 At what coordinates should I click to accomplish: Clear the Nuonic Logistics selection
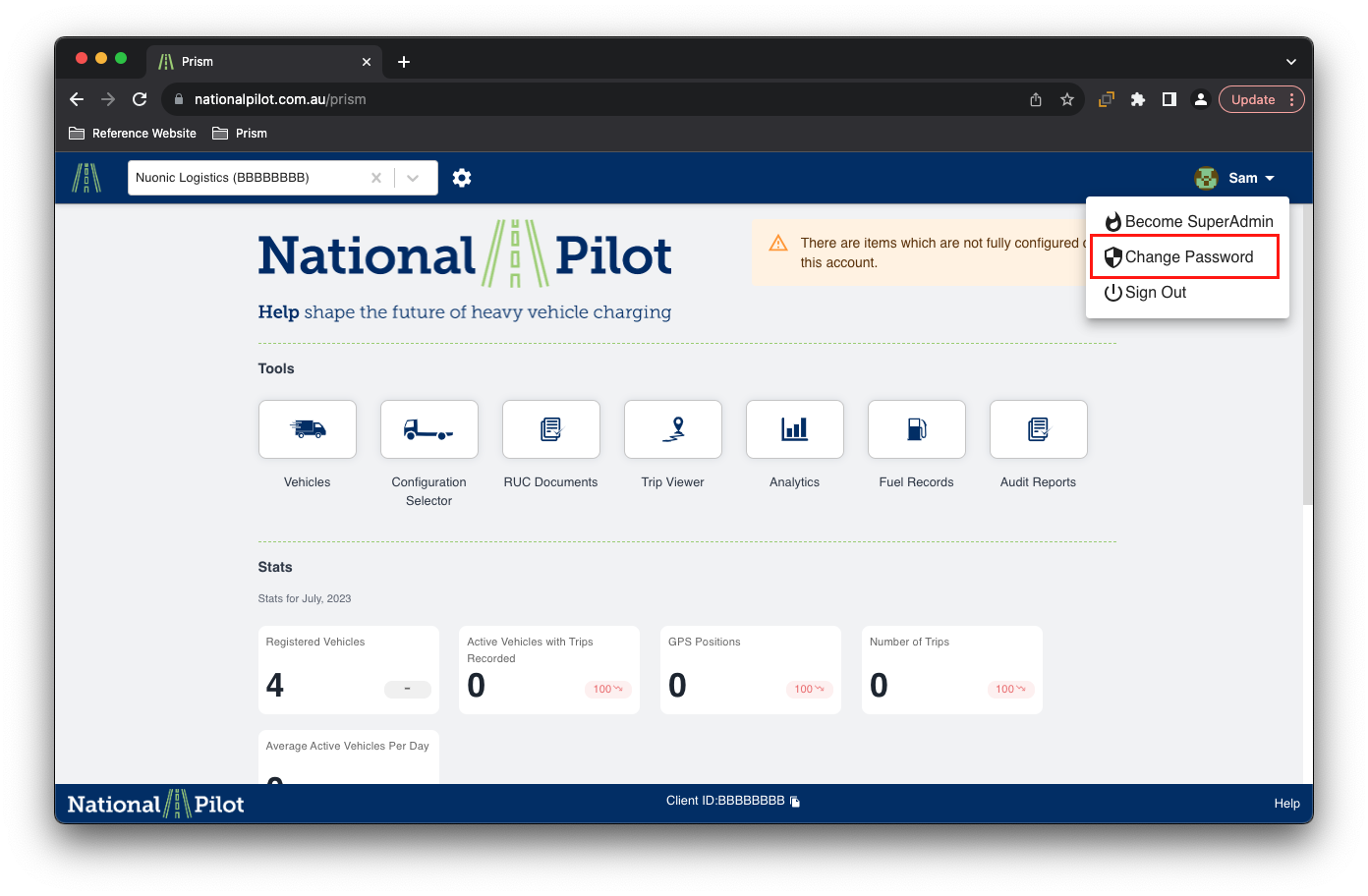[376, 178]
